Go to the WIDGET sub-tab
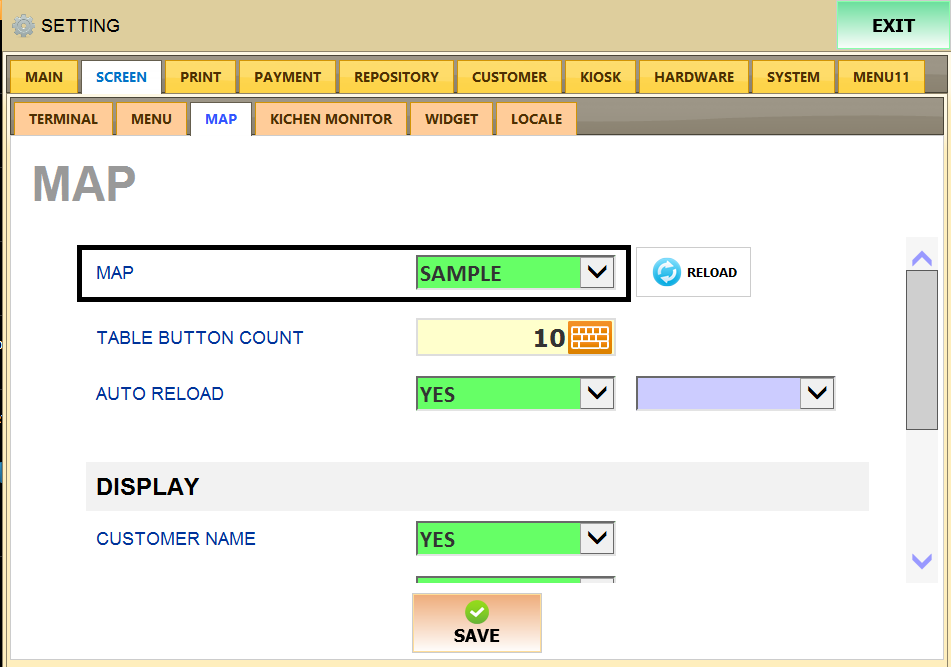The height and width of the screenshot is (667, 951). [451, 119]
